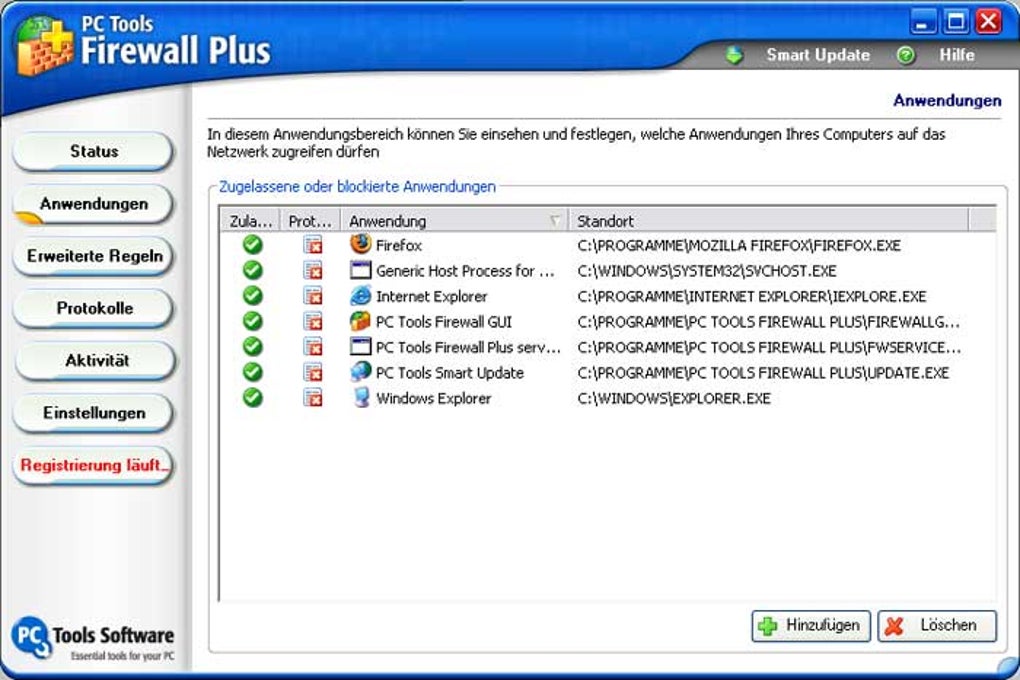The image size is (1020, 680).
Task: Click the FIREFOX.EXE location path
Action: [738, 245]
